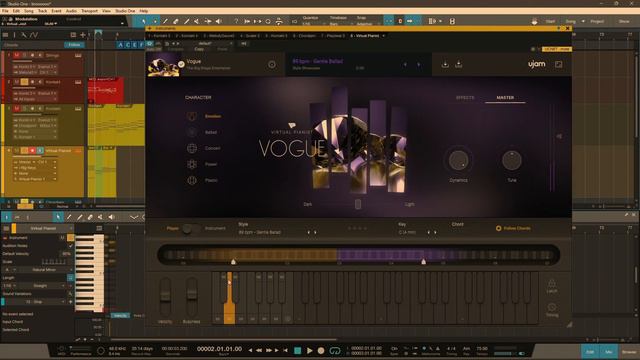The image size is (640, 360).
Task: Select the Eraser tool in main toolbar
Action: pyautogui.click(x=176, y=21)
